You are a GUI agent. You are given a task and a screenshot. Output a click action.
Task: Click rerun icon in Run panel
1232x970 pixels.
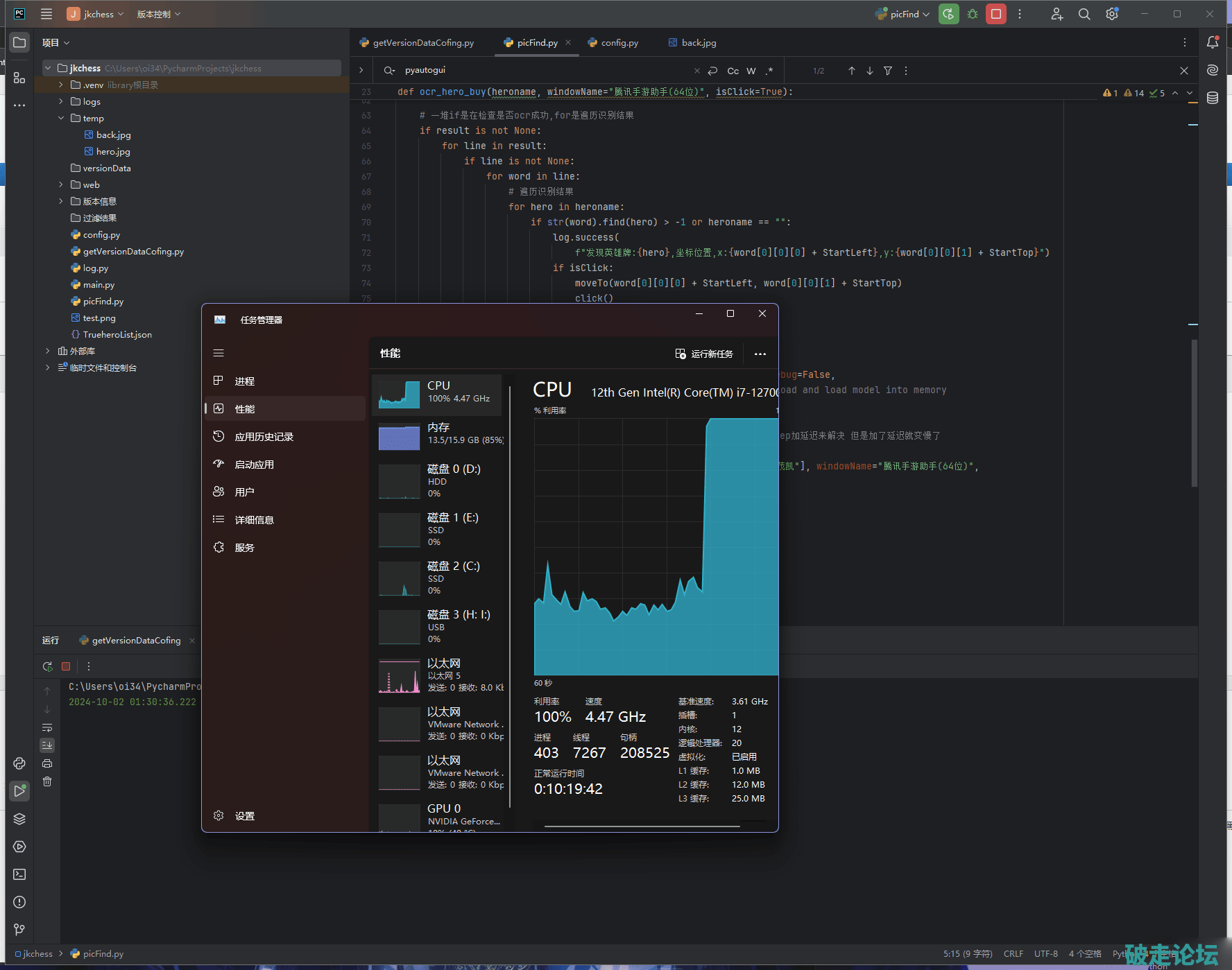coord(47,666)
